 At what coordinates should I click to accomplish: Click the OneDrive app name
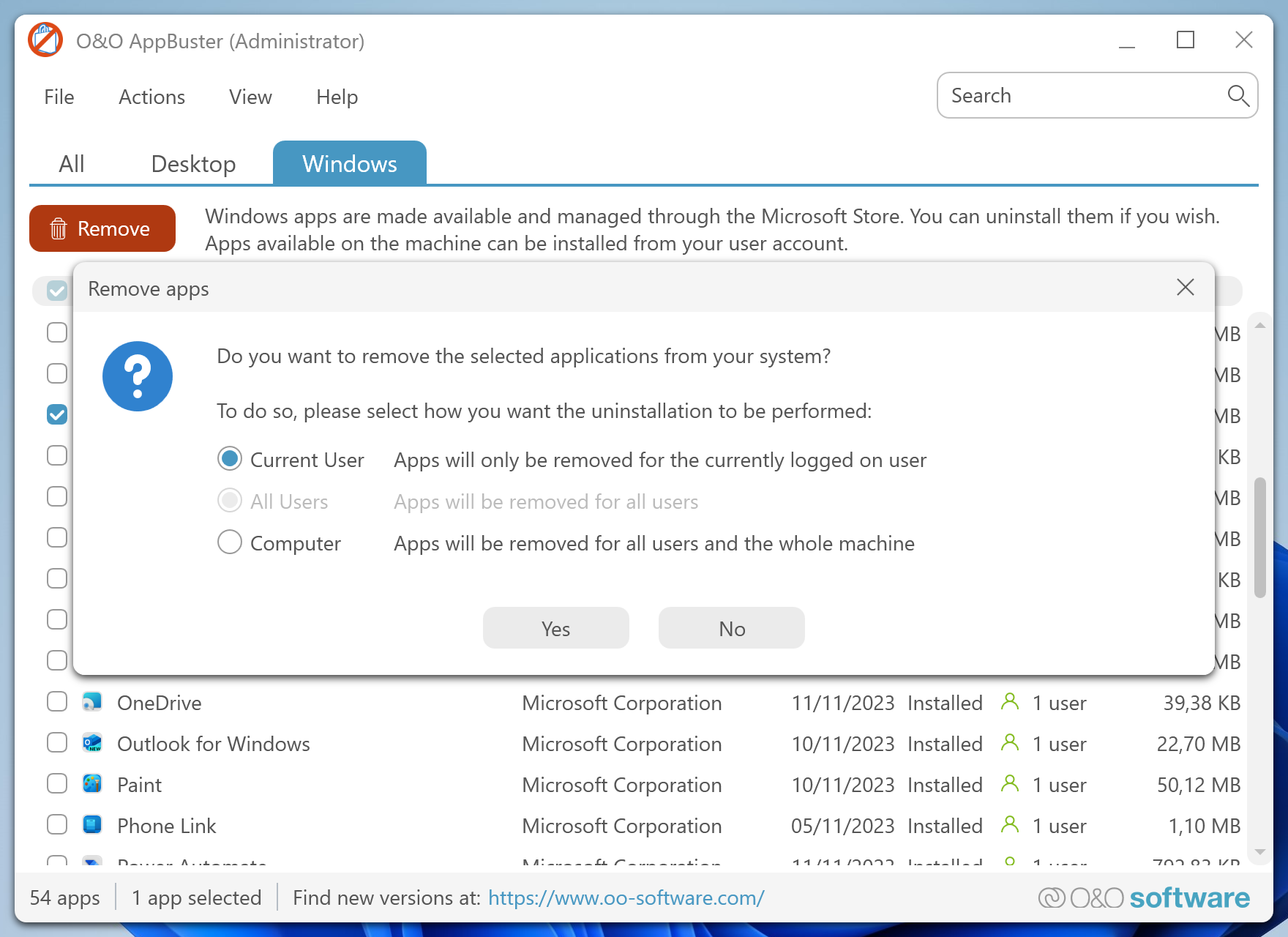[160, 703]
